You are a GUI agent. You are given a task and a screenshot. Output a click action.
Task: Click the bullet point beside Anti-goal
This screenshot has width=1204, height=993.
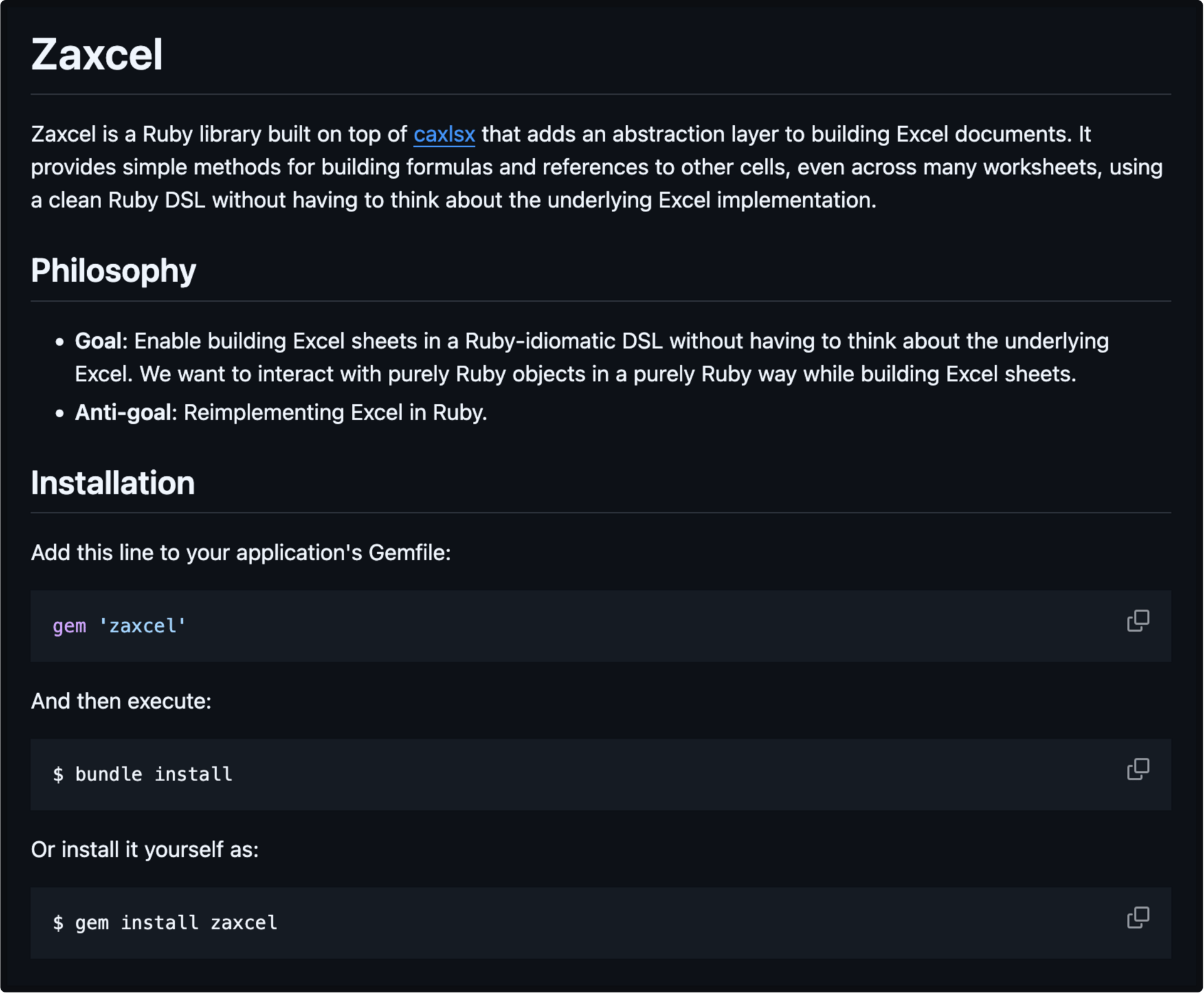pos(60,413)
